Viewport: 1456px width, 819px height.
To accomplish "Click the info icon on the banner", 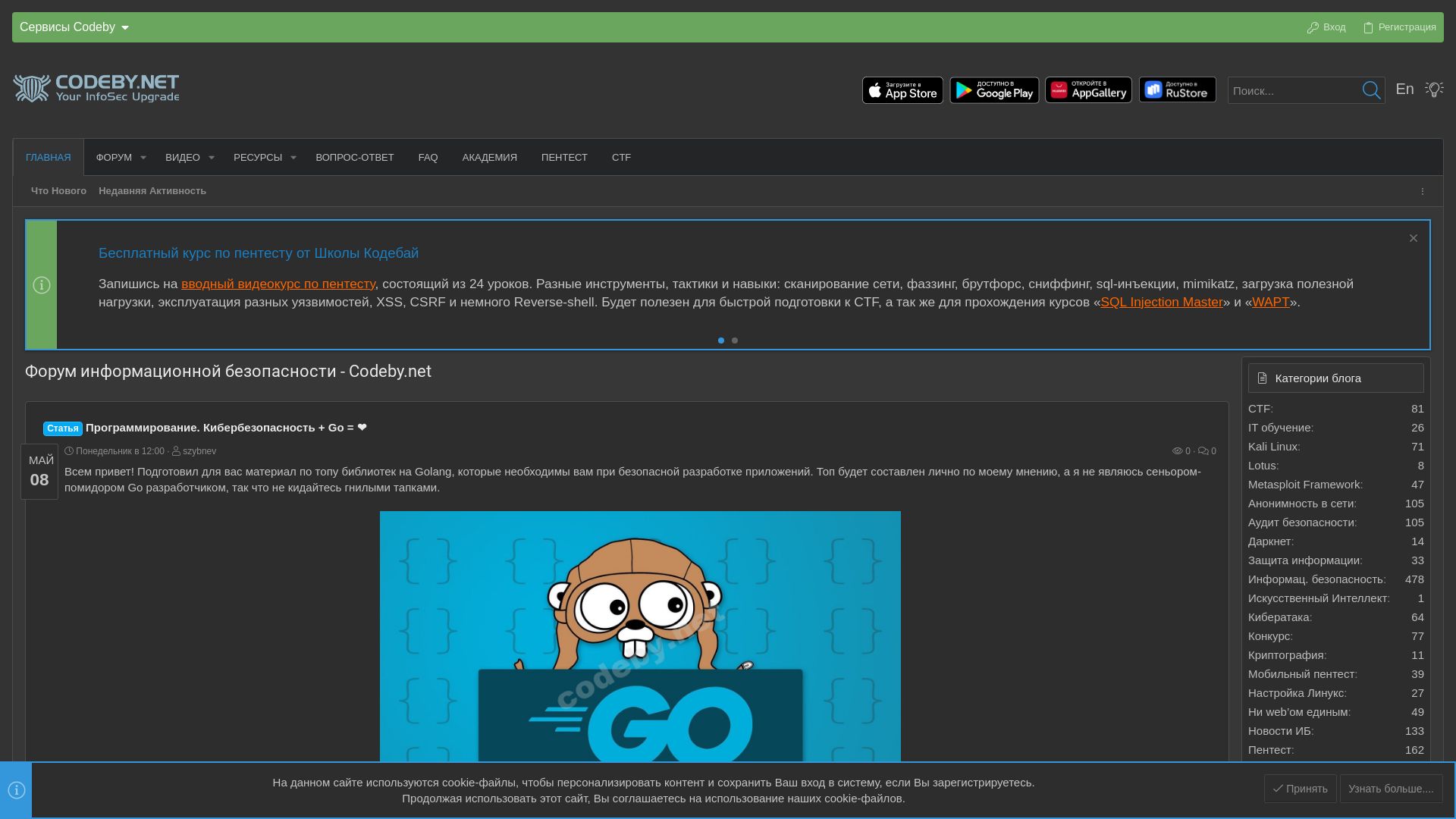I will tap(42, 285).
